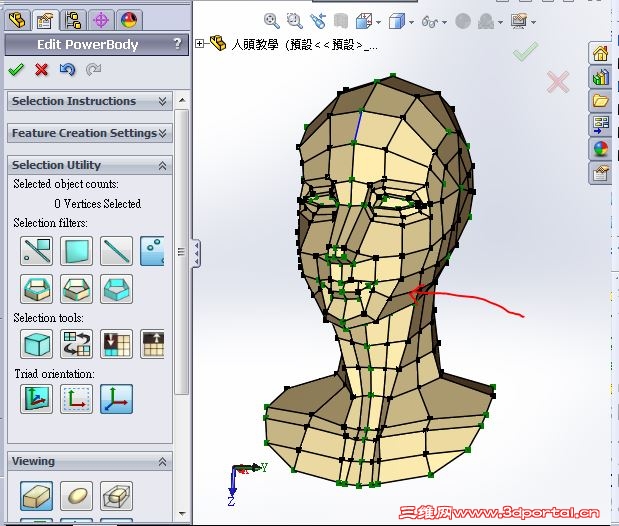This screenshot has height=526, width=619.
Task: Select the box-mode viewing icon
Action: (x=37, y=496)
